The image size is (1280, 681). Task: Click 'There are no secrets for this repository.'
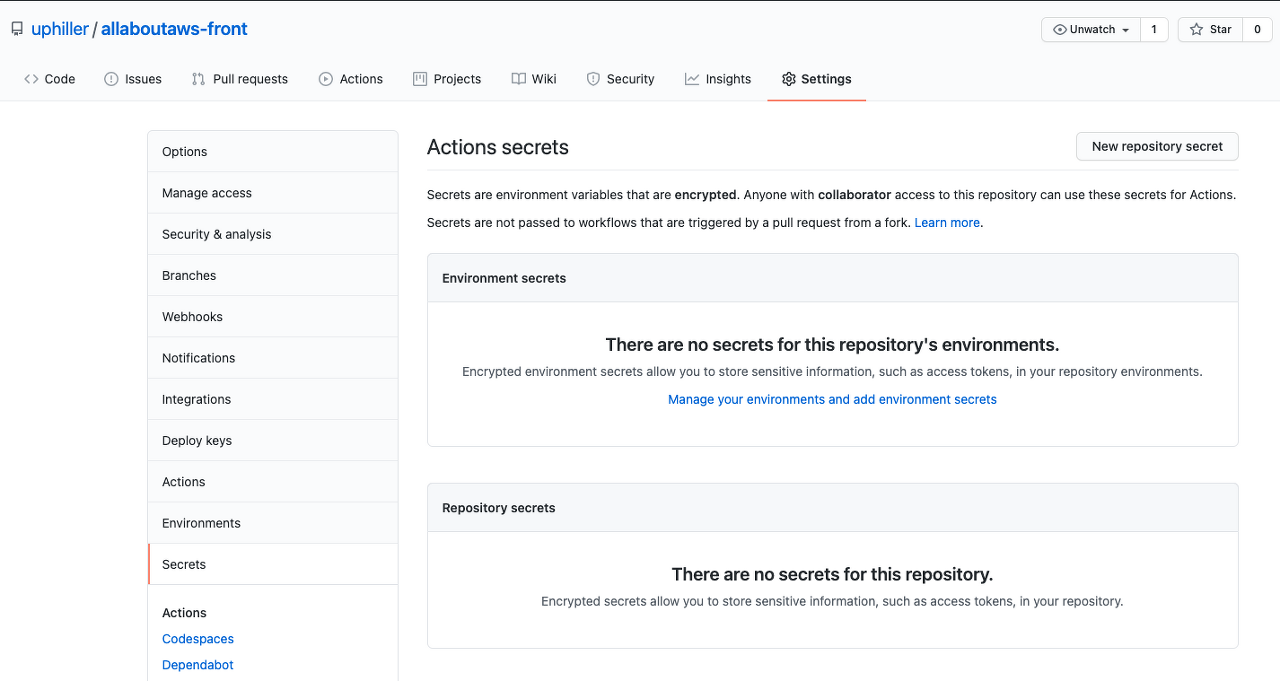point(832,574)
